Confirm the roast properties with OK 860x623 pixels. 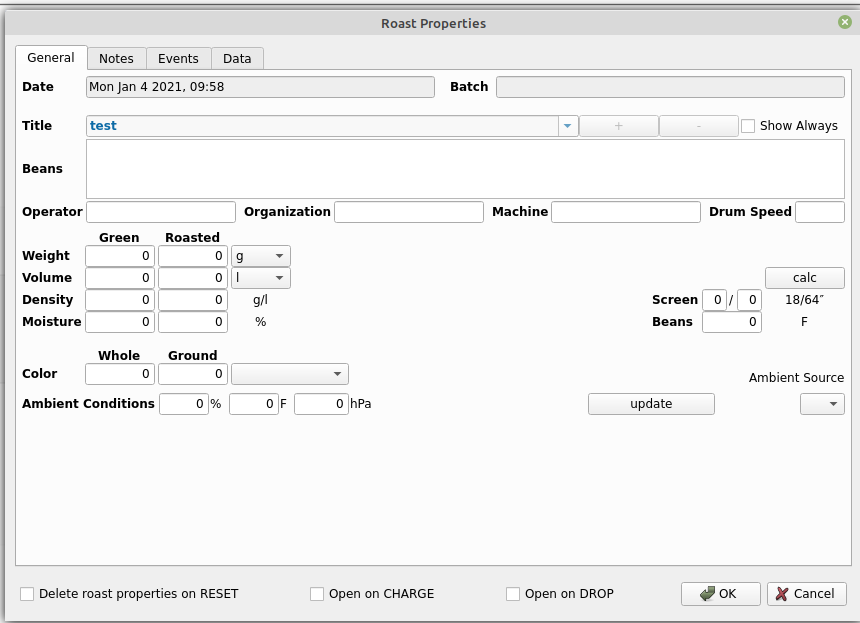coord(720,593)
